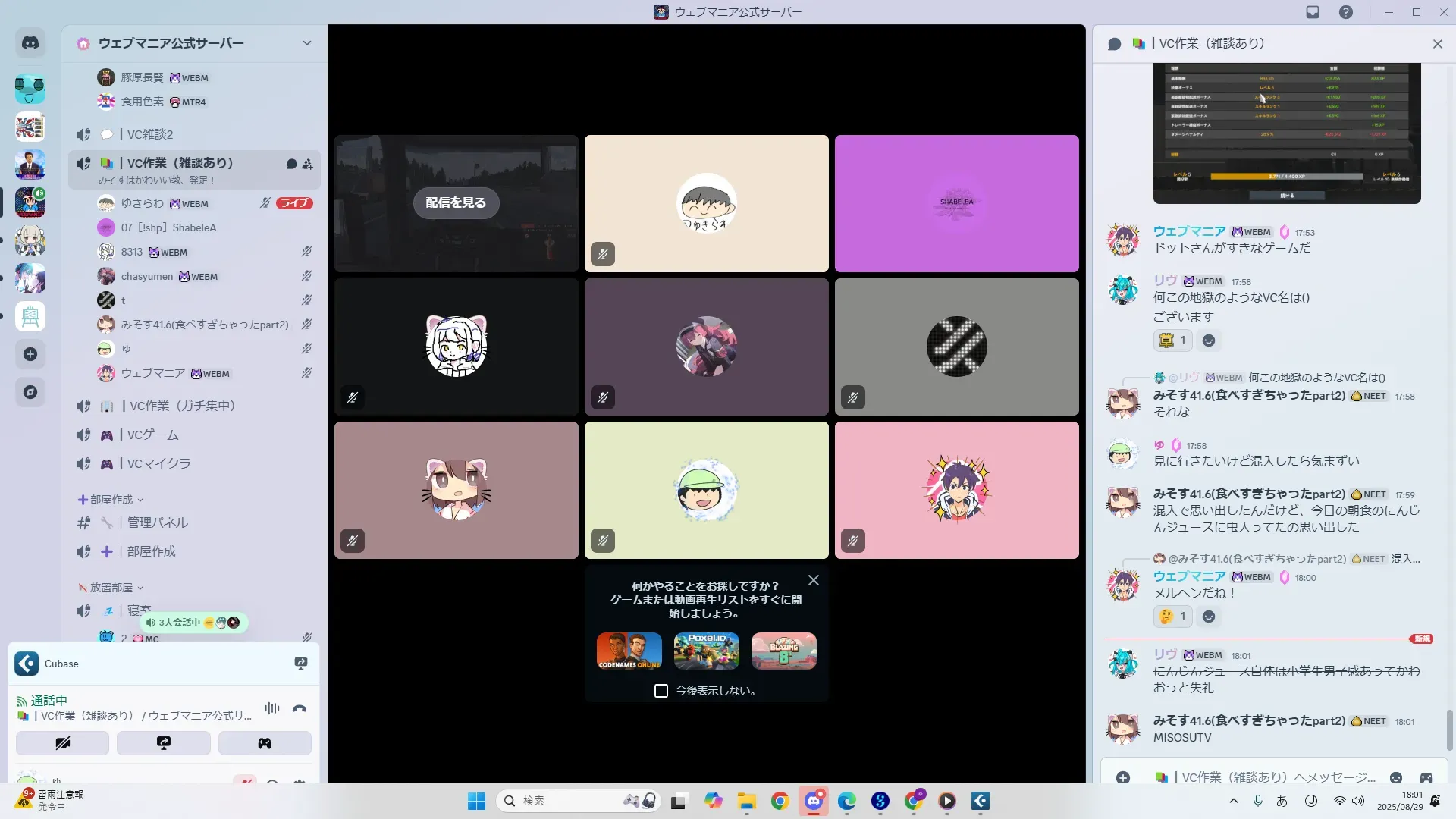Open the VCゲーム voice channel

pyautogui.click(x=153, y=435)
